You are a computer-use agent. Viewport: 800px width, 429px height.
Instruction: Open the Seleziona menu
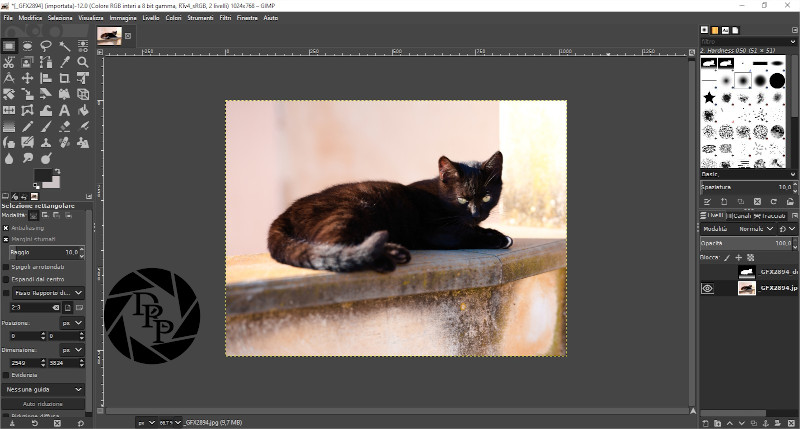coord(60,18)
